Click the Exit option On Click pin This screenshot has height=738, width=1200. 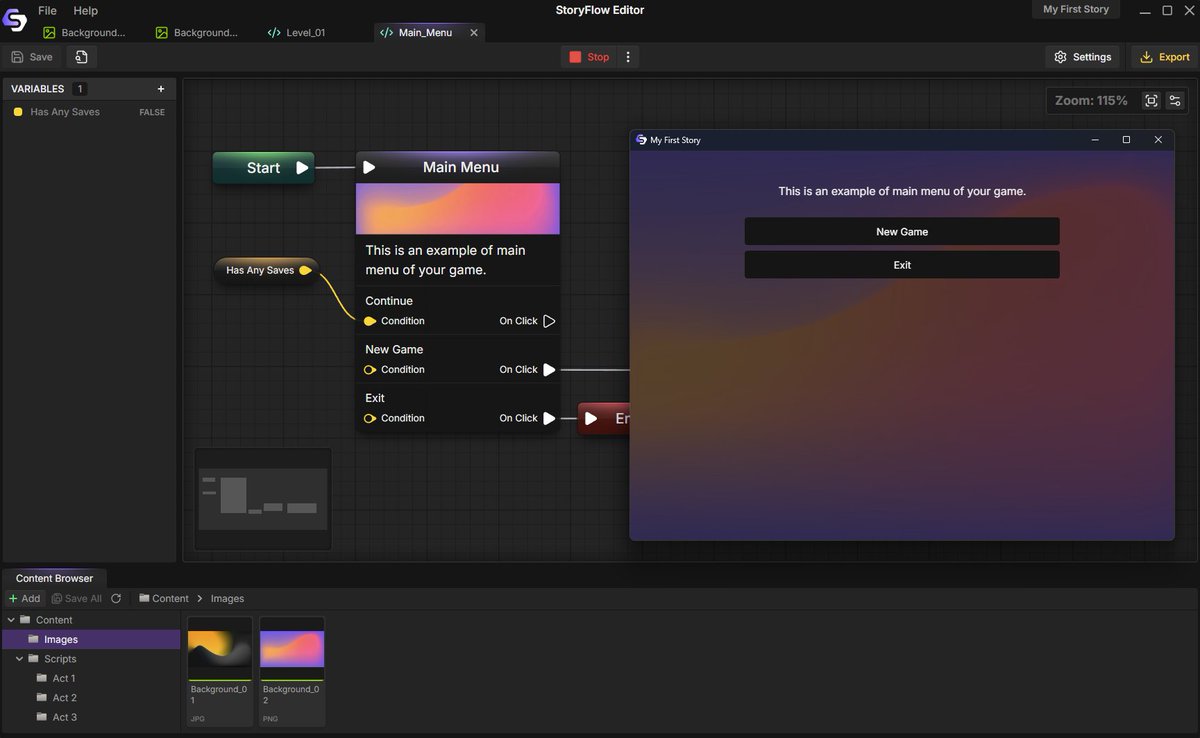tap(549, 418)
